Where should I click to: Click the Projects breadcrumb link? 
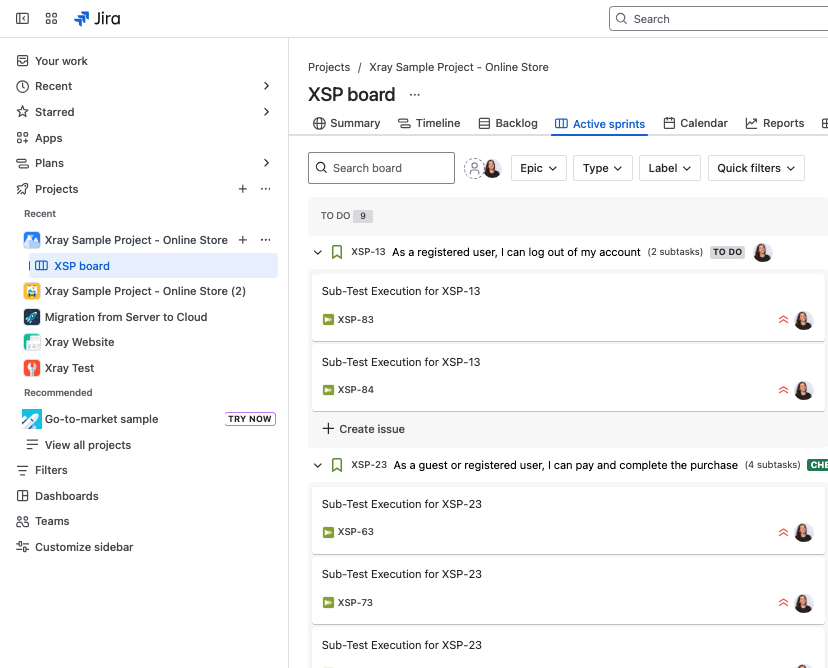click(329, 68)
